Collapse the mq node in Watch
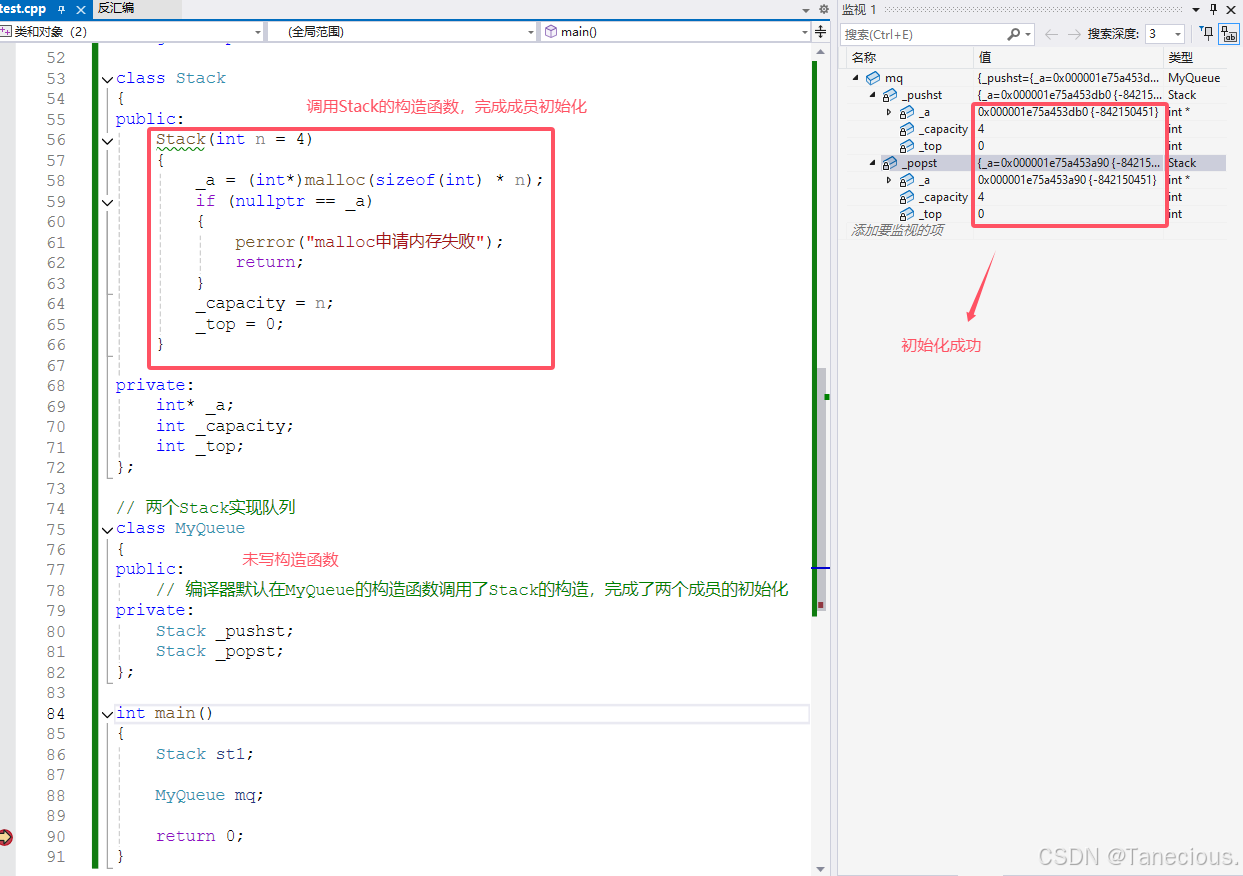The width and height of the screenshot is (1243, 876). pos(856,78)
